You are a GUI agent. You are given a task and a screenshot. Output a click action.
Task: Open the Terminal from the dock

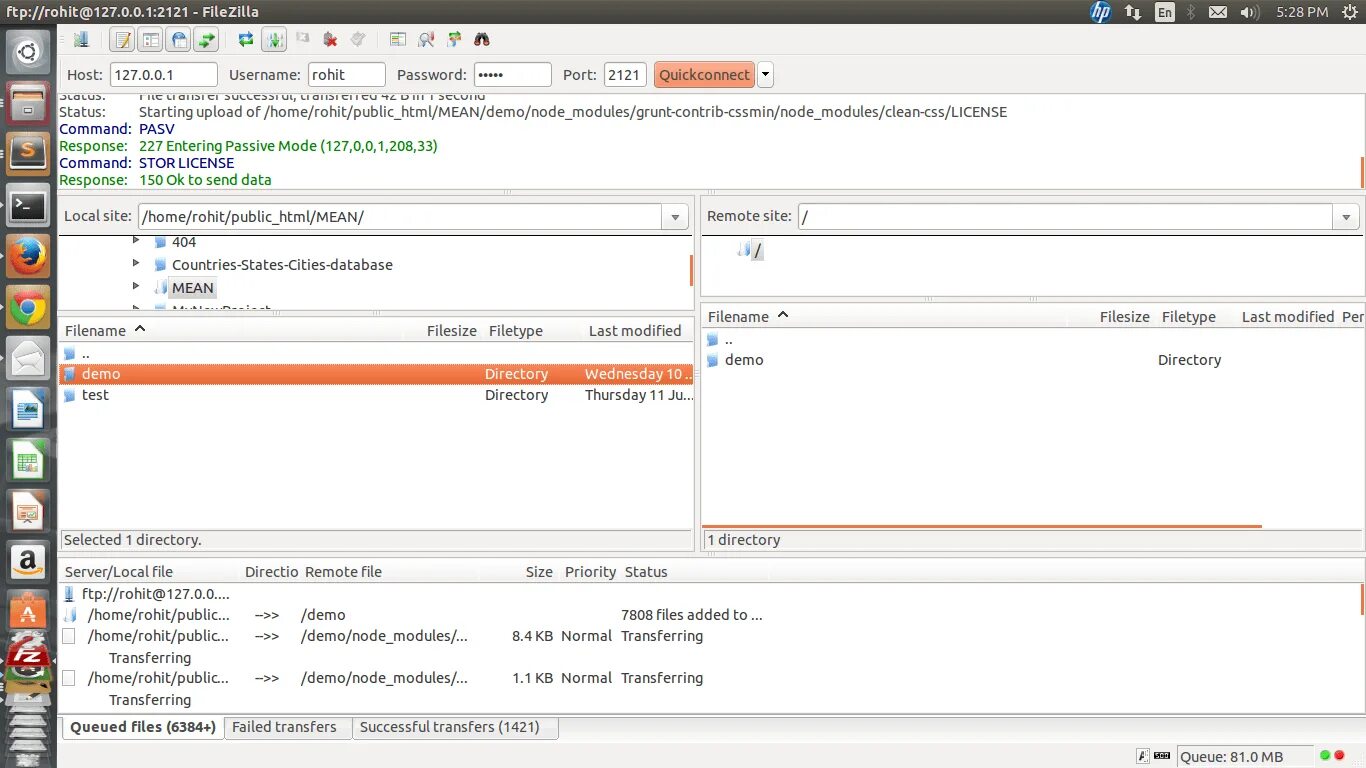(28, 206)
